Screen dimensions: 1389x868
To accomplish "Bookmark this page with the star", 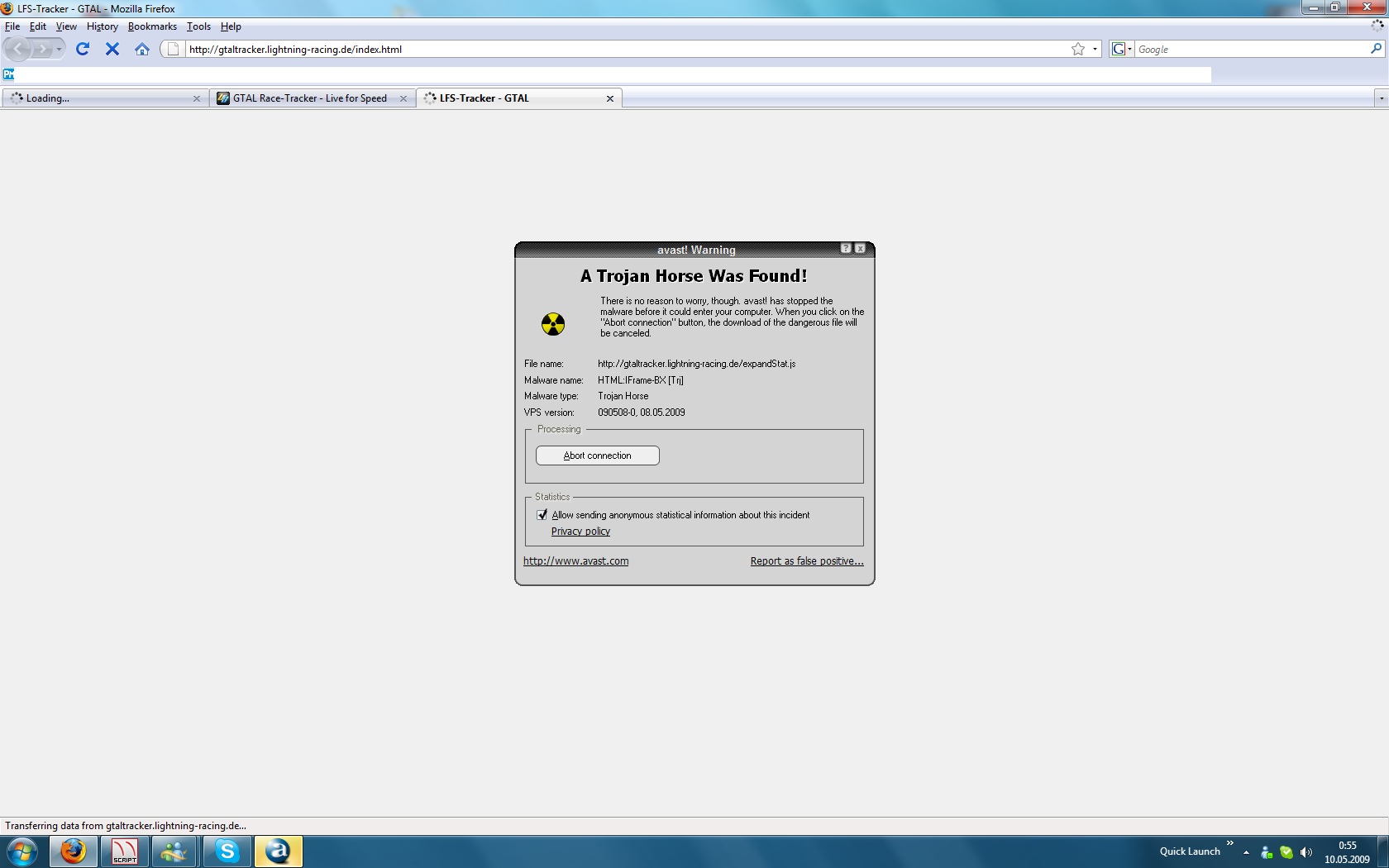I will pyautogui.click(x=1078, y=49).
